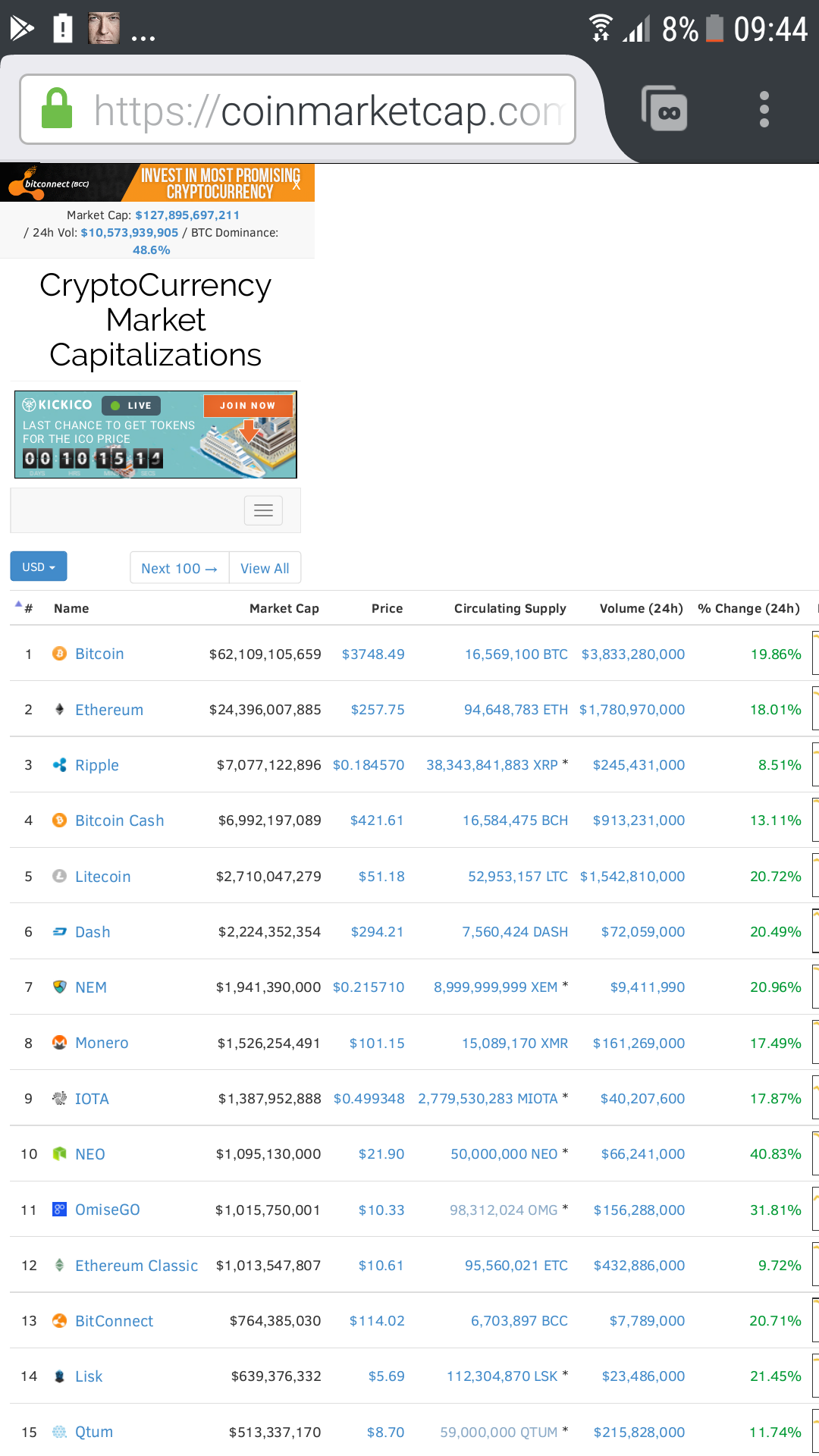Close the bitconnect ad banner

click(297, 185)
